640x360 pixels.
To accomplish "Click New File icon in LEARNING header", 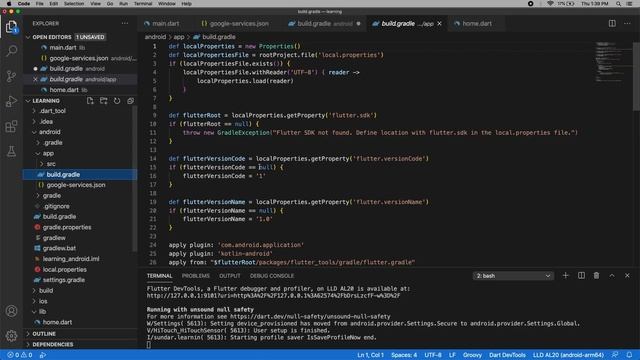I will pyautogui.click(x=90, y=101).
